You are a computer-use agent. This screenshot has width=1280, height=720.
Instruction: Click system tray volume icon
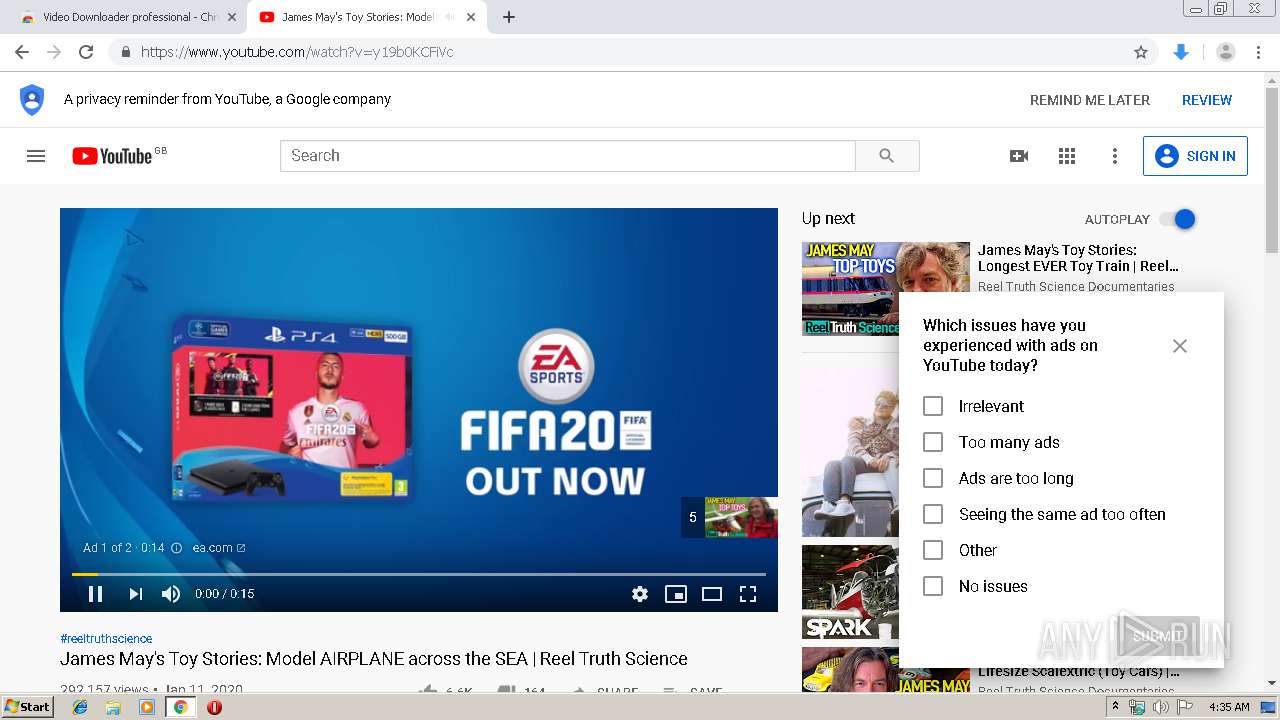1160,707
